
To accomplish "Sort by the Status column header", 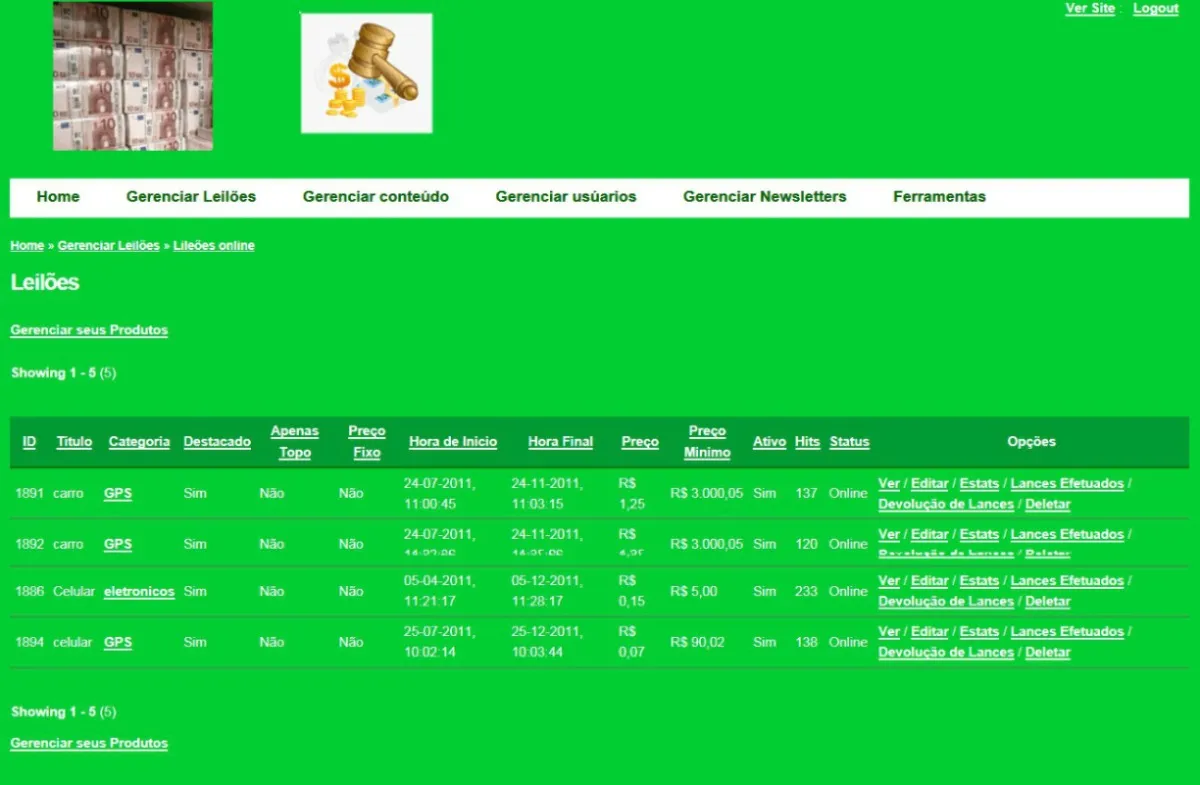I will [849, 442].
